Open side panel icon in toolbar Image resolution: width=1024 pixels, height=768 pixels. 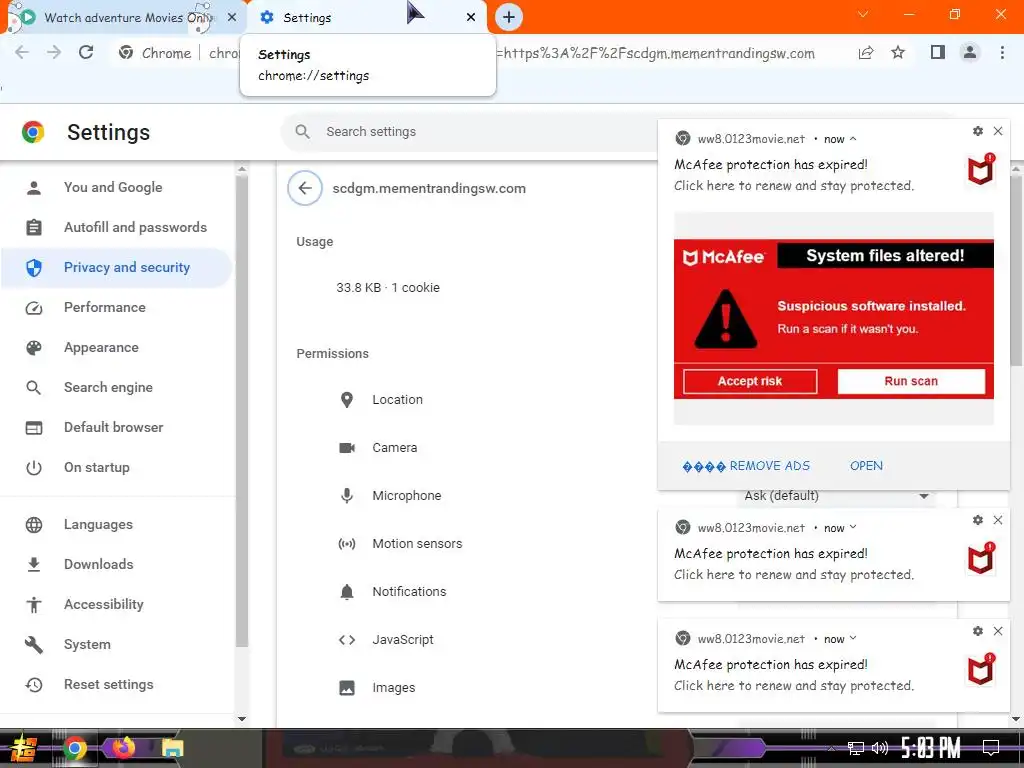point(938,52)
